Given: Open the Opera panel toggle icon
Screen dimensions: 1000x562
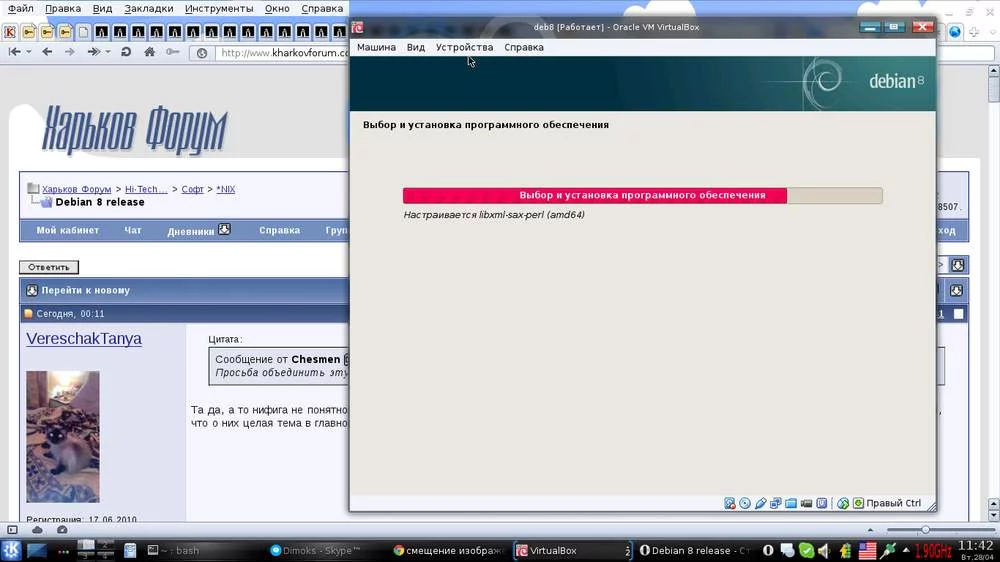Looking at the screenshot, I should 12,529.
